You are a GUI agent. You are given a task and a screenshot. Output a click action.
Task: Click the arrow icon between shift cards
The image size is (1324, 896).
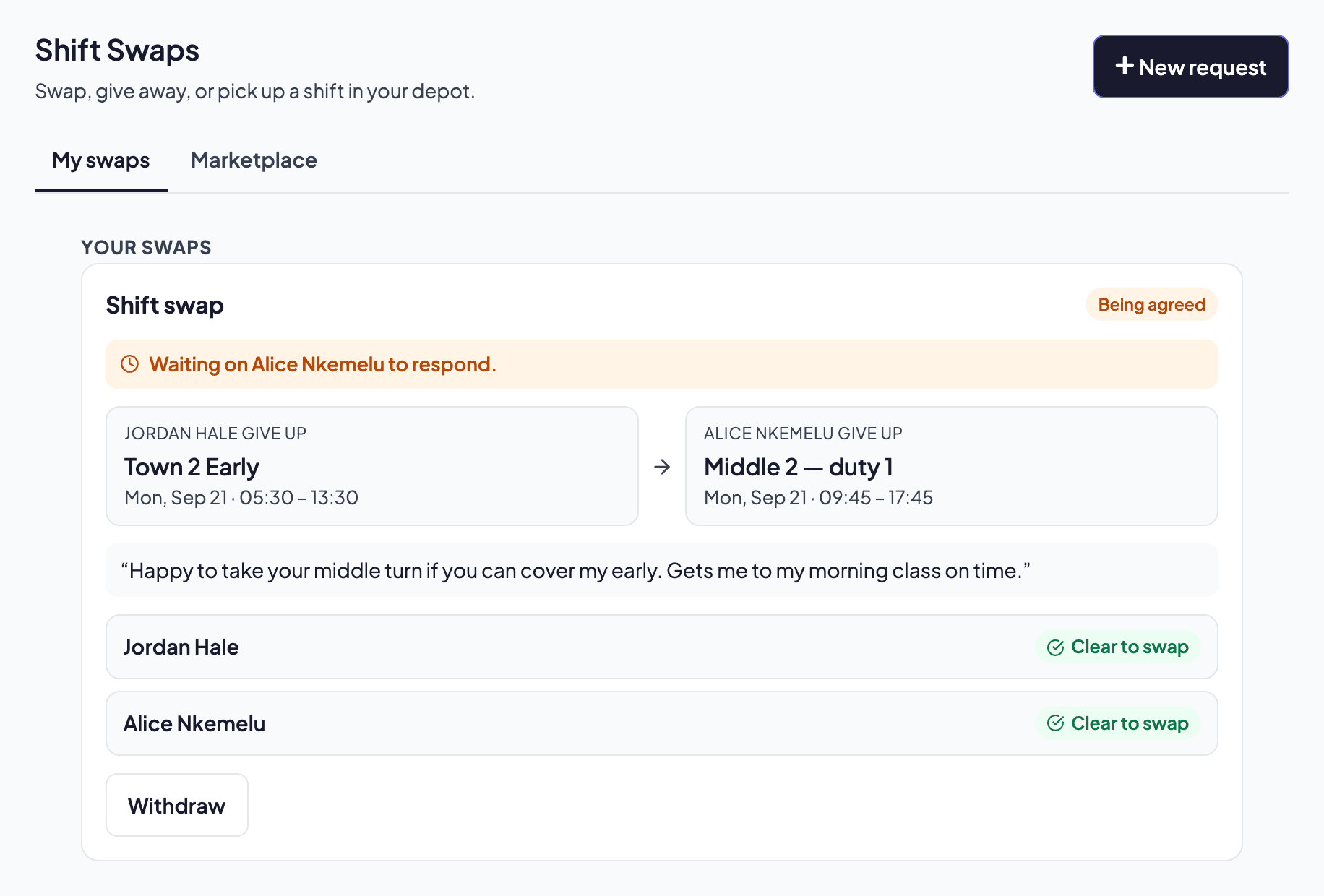pos(662,467)
